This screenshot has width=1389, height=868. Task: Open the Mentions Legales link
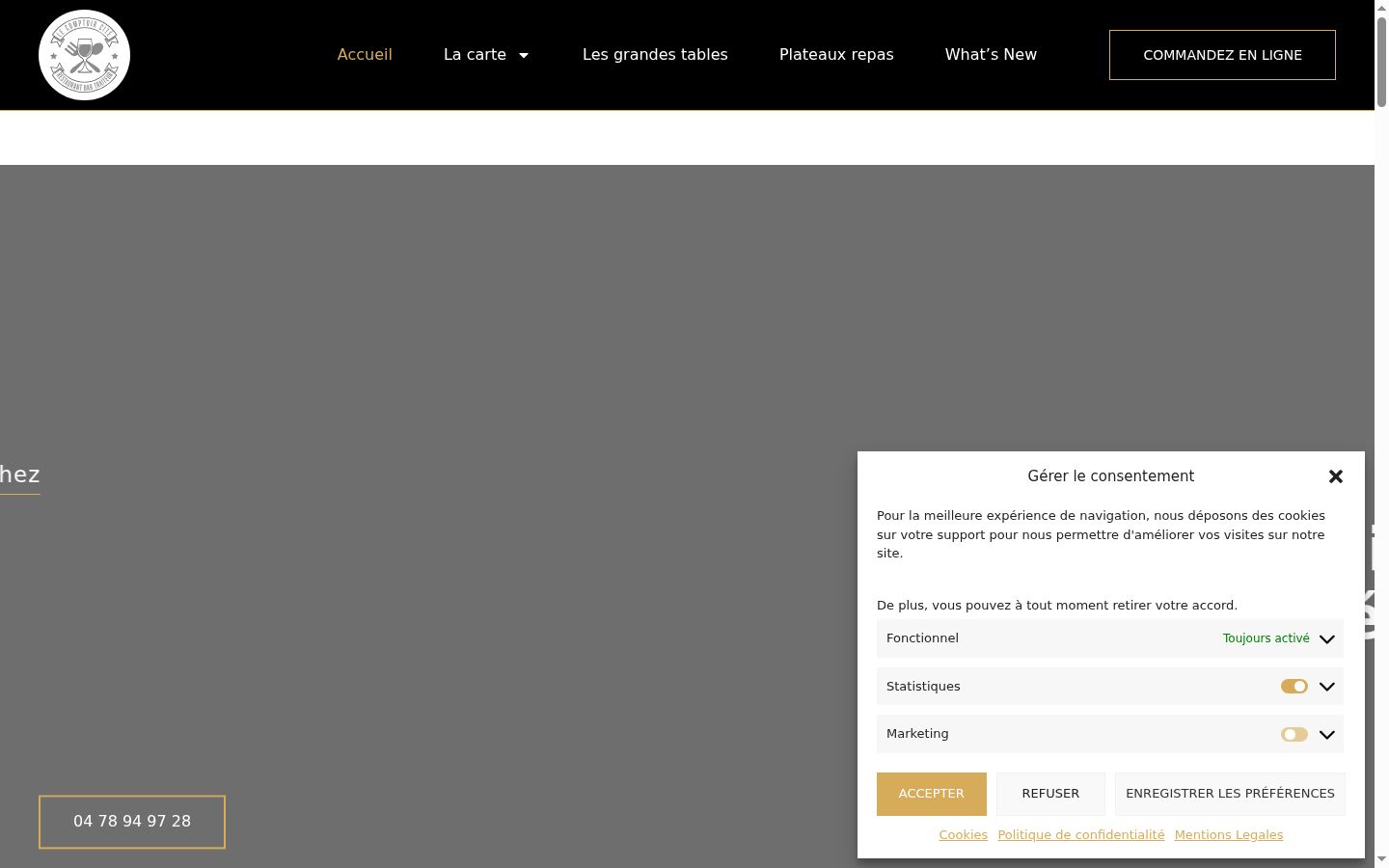[x=1228, y=835]
